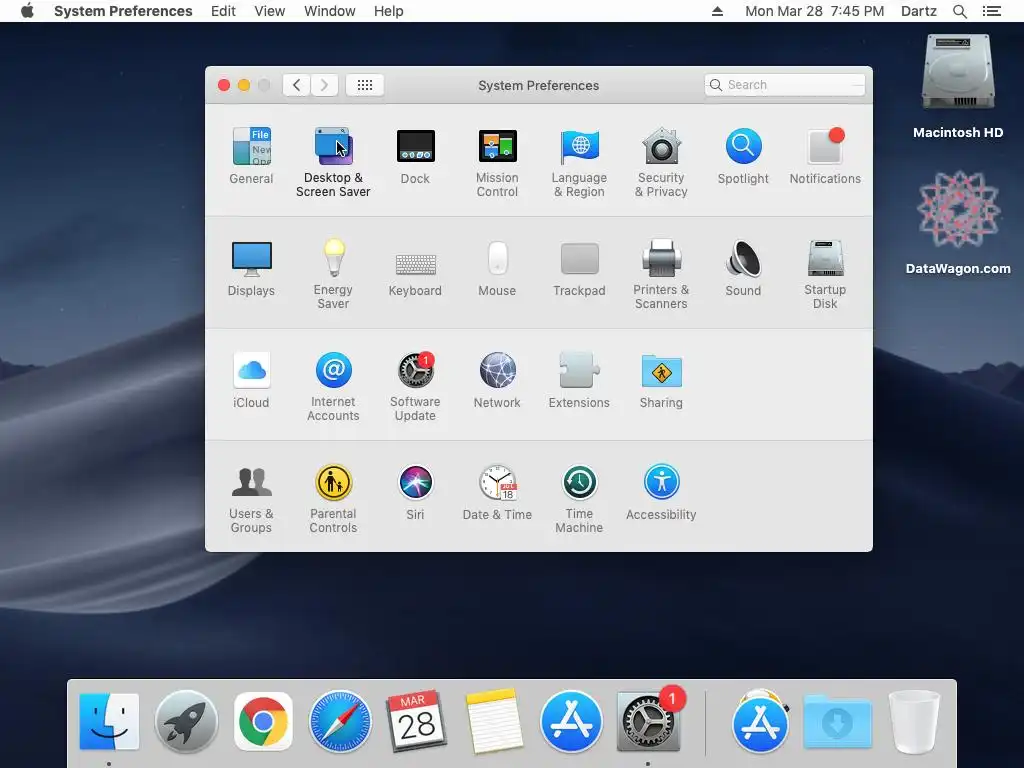Screen dimensions: 1024x768
Task: Launch Safari from the Dock
Action: pyautogui.click(x=340, y=722)
